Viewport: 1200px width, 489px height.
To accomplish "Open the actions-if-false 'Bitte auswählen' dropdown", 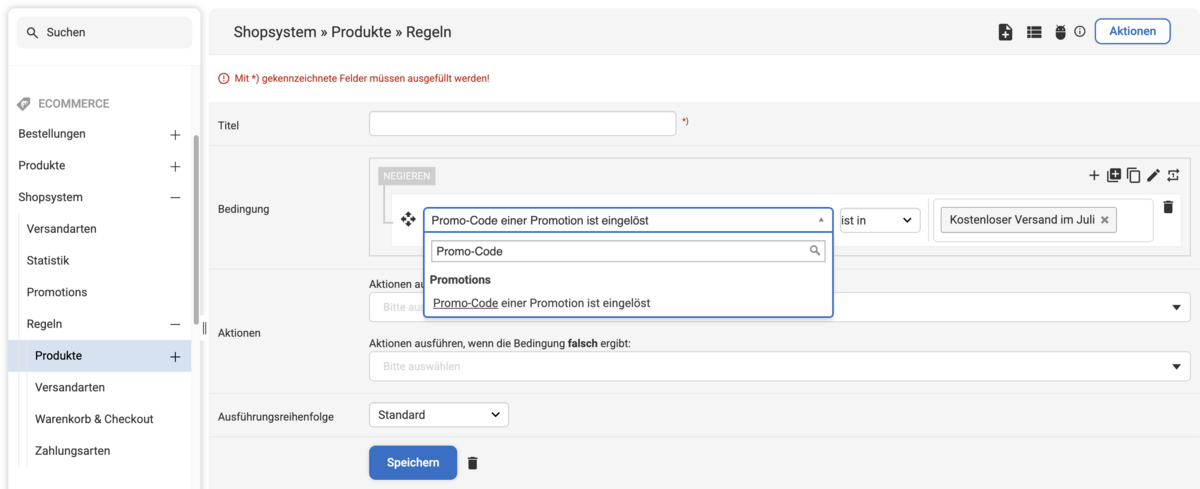I will [x=780, y=366].
